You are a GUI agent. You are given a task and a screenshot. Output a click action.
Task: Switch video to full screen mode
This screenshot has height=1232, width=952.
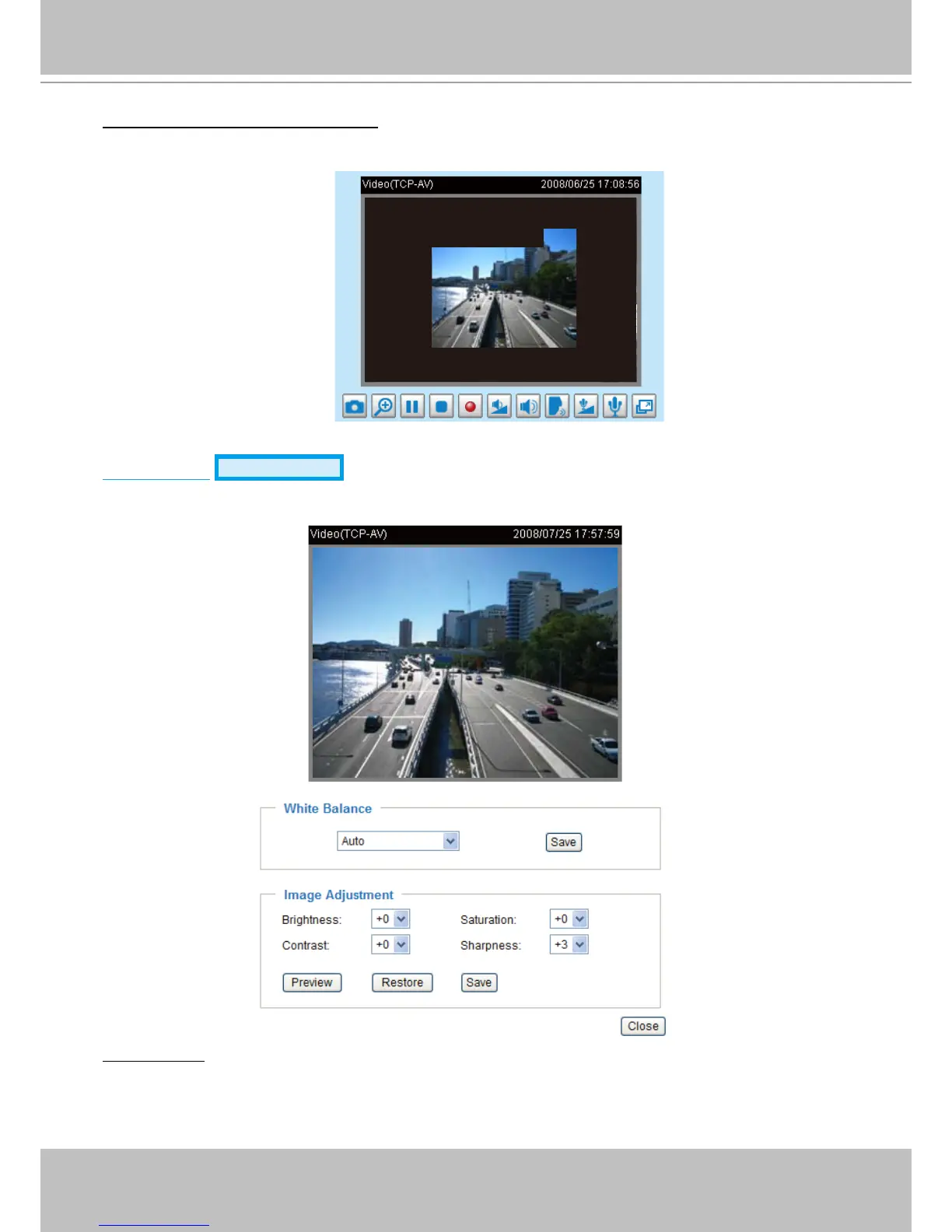point(644,406)
